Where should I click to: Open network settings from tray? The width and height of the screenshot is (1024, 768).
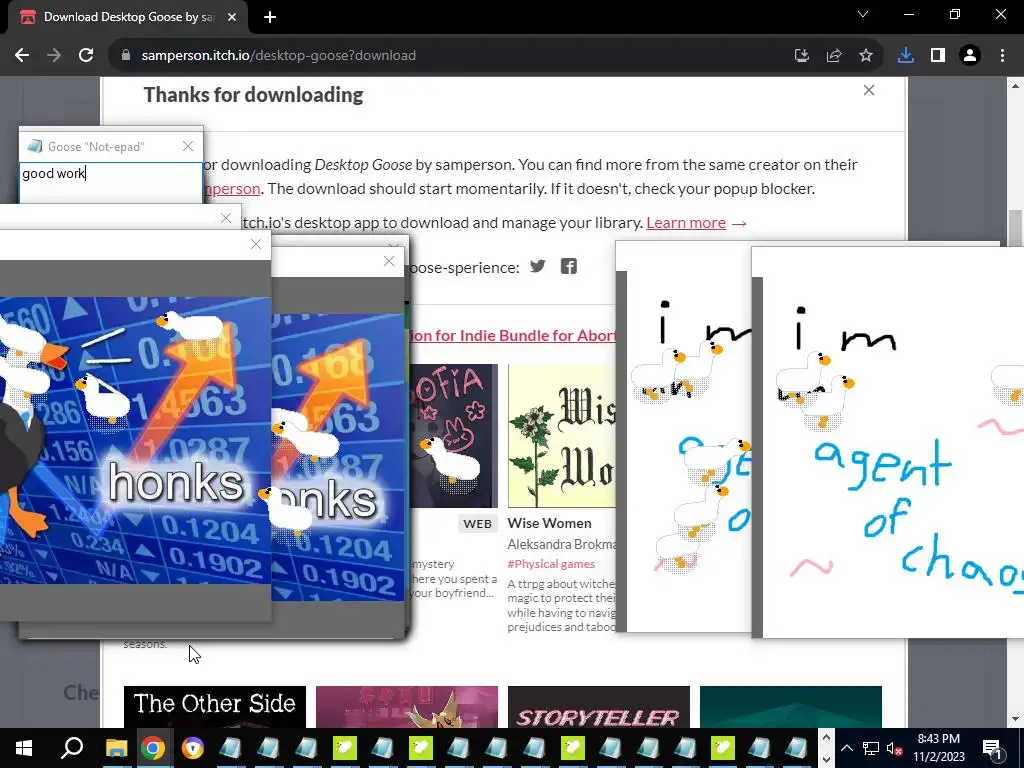[x=871, y=748]
